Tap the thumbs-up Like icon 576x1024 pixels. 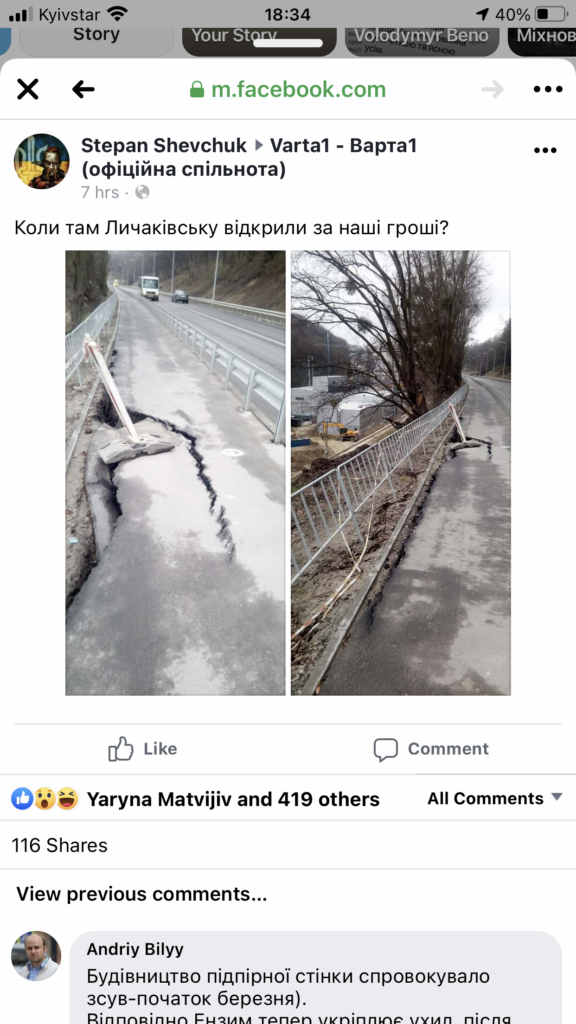click(121, 748)
